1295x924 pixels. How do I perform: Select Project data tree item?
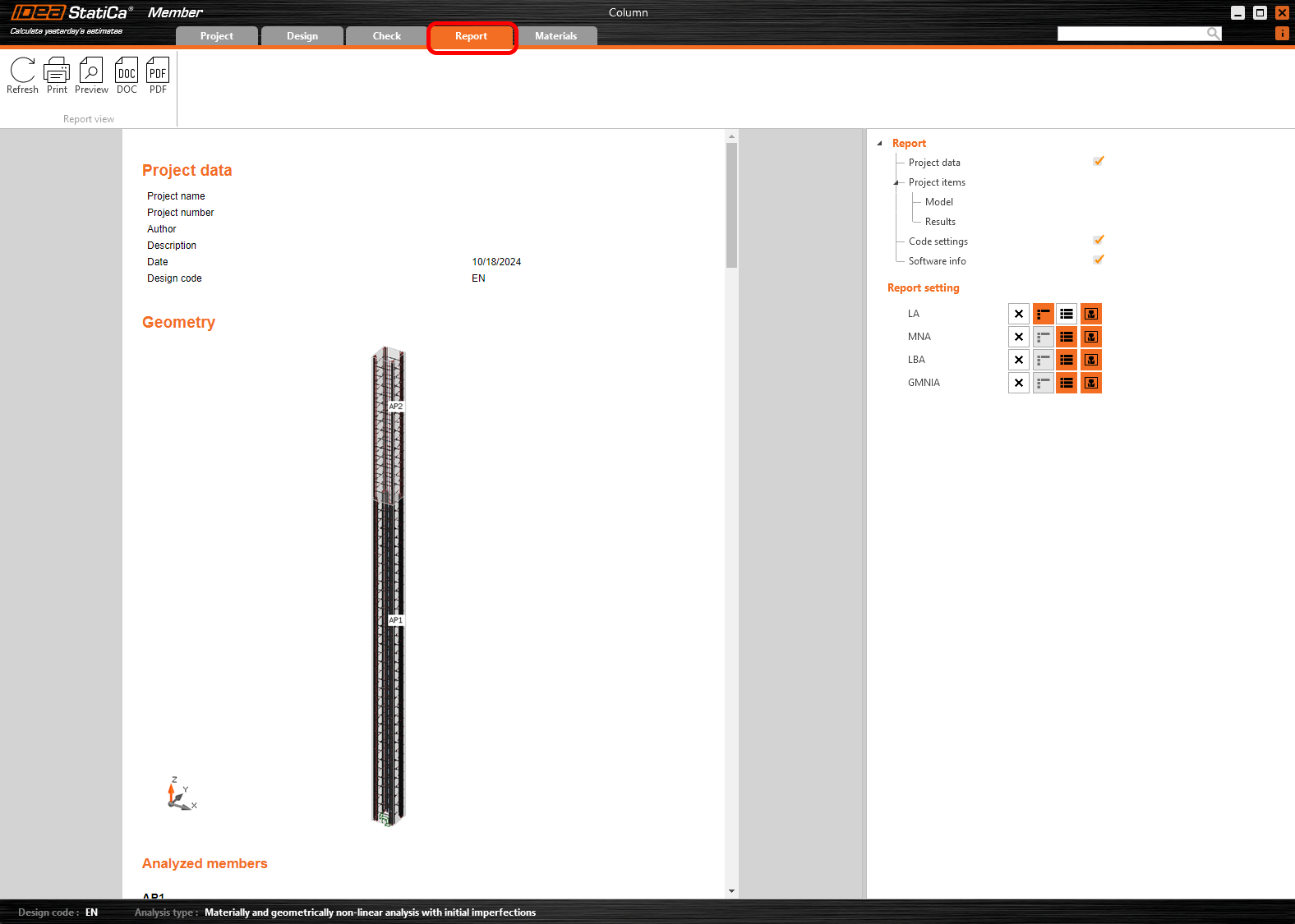point(934,163)
